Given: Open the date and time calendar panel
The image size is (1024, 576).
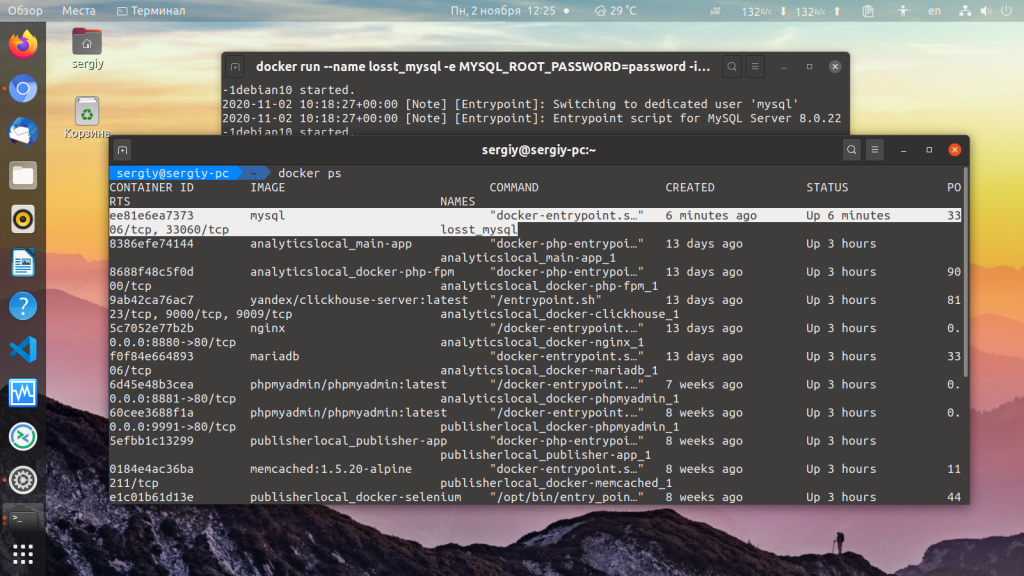Looking at the screenshot, I should point(503,10).
